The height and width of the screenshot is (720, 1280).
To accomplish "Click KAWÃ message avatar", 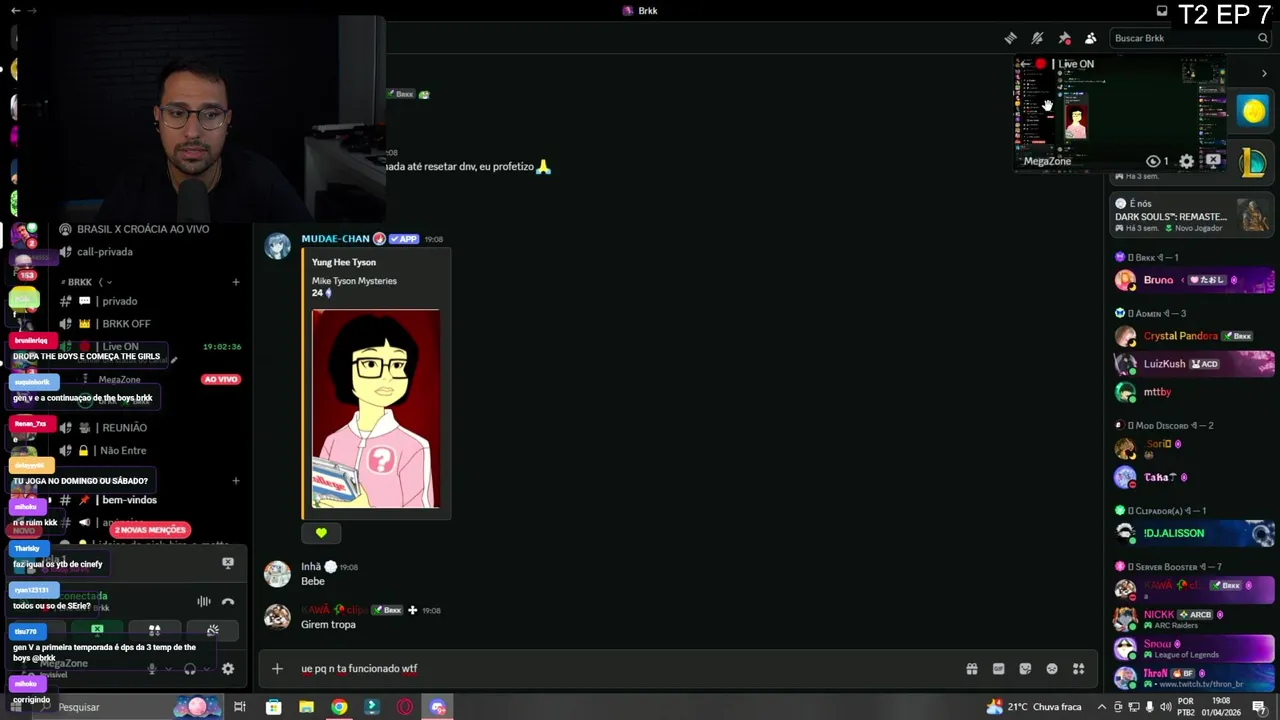I will [x=277, y=616].
